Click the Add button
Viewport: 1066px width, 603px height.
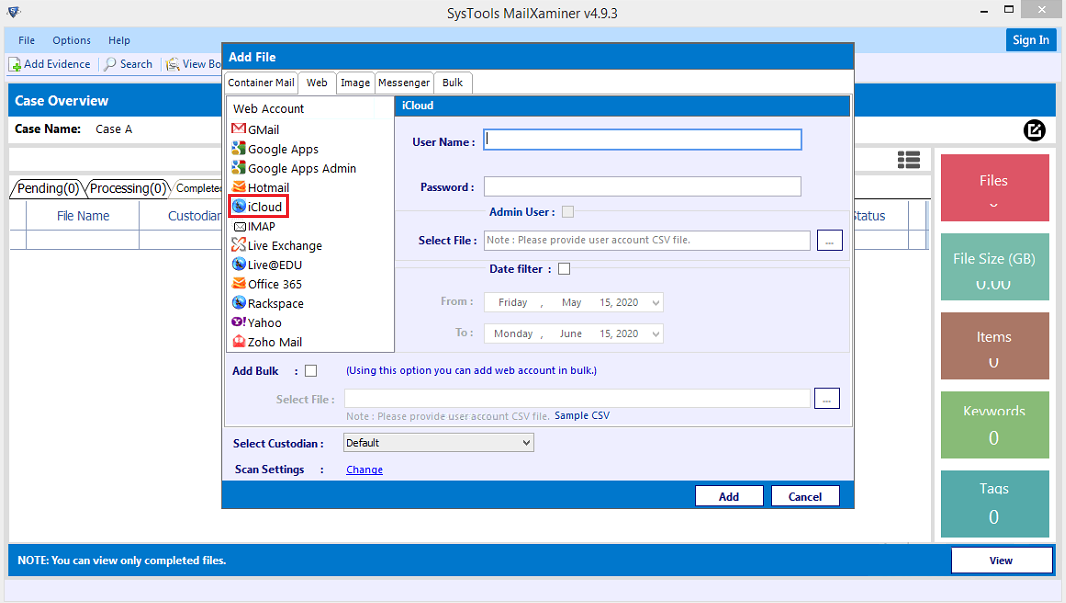point(729,496)
